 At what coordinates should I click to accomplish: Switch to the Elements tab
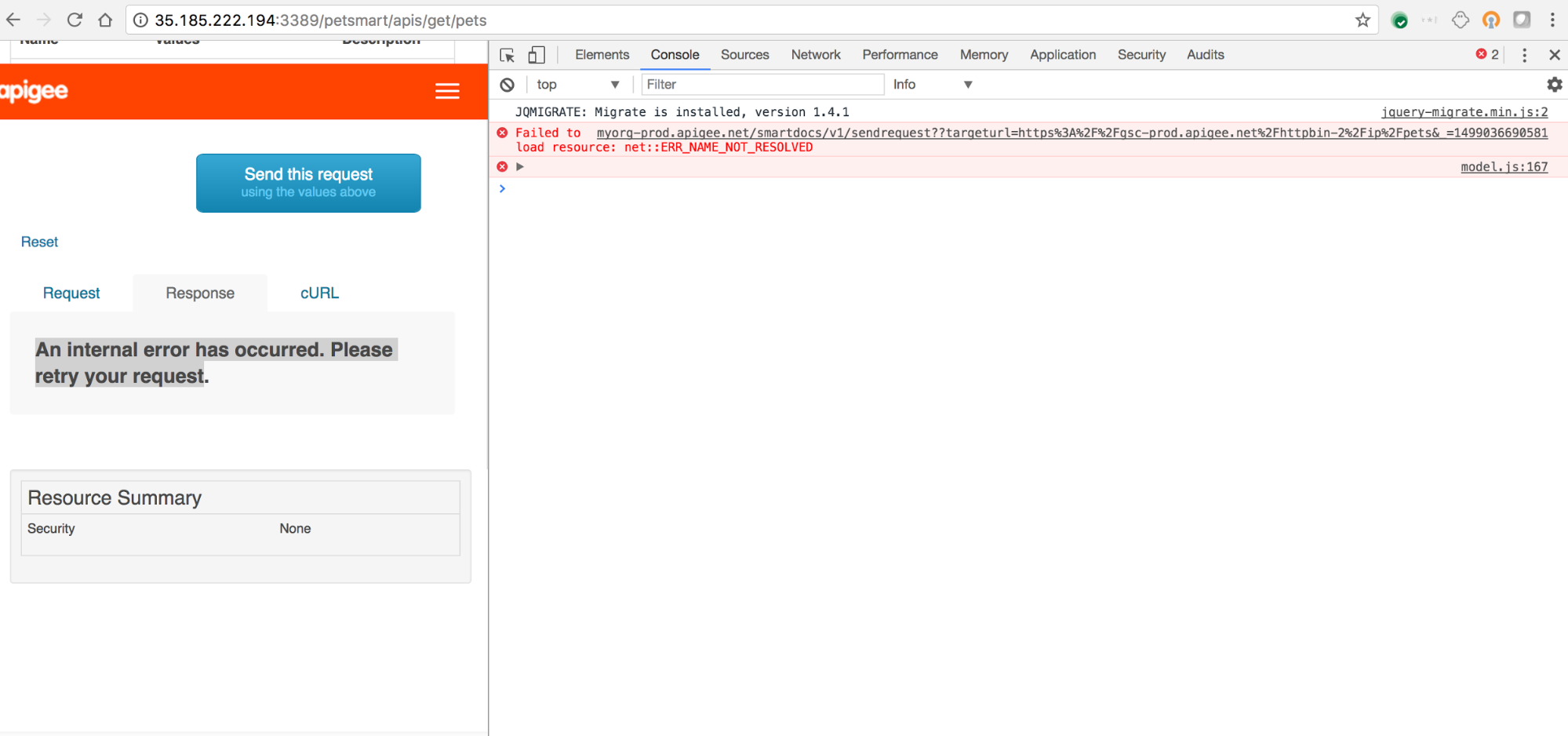(x=602, y=55)
